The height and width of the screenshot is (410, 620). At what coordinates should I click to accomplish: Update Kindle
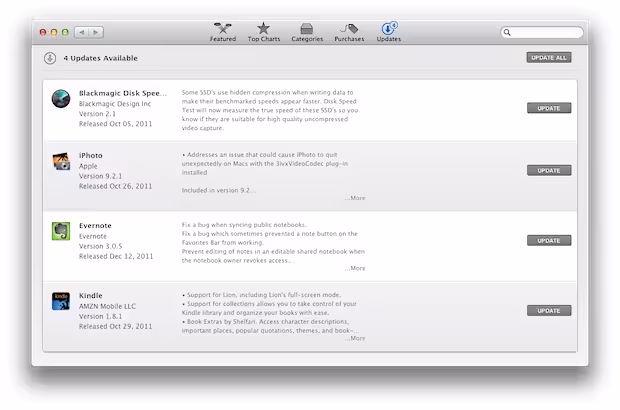tap(549, 311)
